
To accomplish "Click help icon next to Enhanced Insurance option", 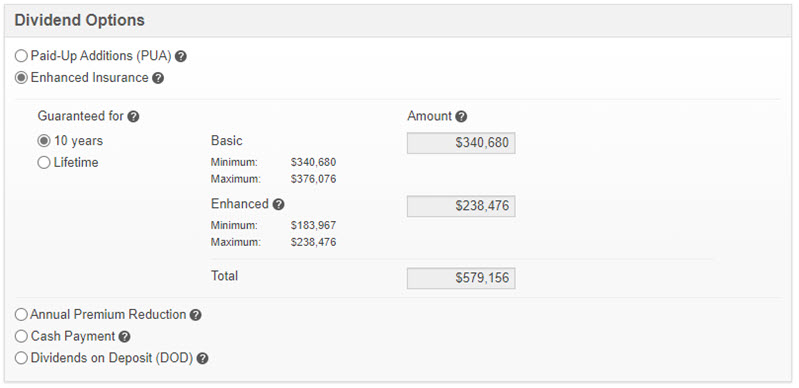I will point(158,79).
